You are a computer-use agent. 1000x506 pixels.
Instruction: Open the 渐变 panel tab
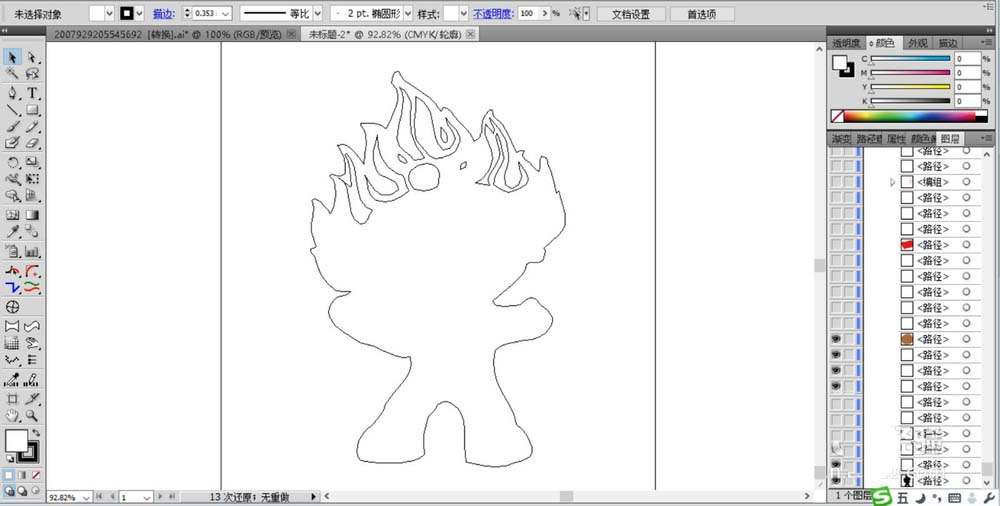click(x=841, y=138)
